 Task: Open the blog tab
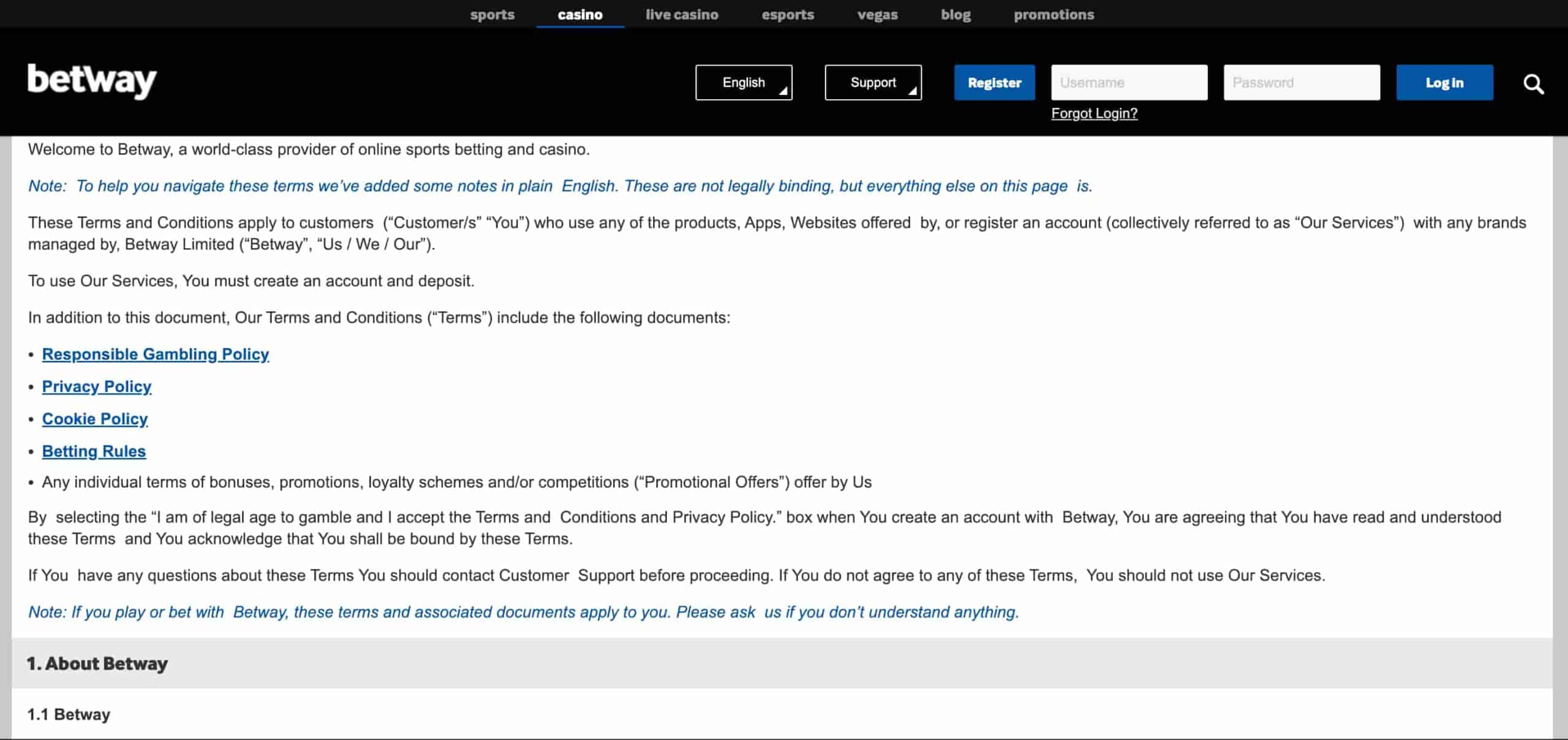[956, 14]
